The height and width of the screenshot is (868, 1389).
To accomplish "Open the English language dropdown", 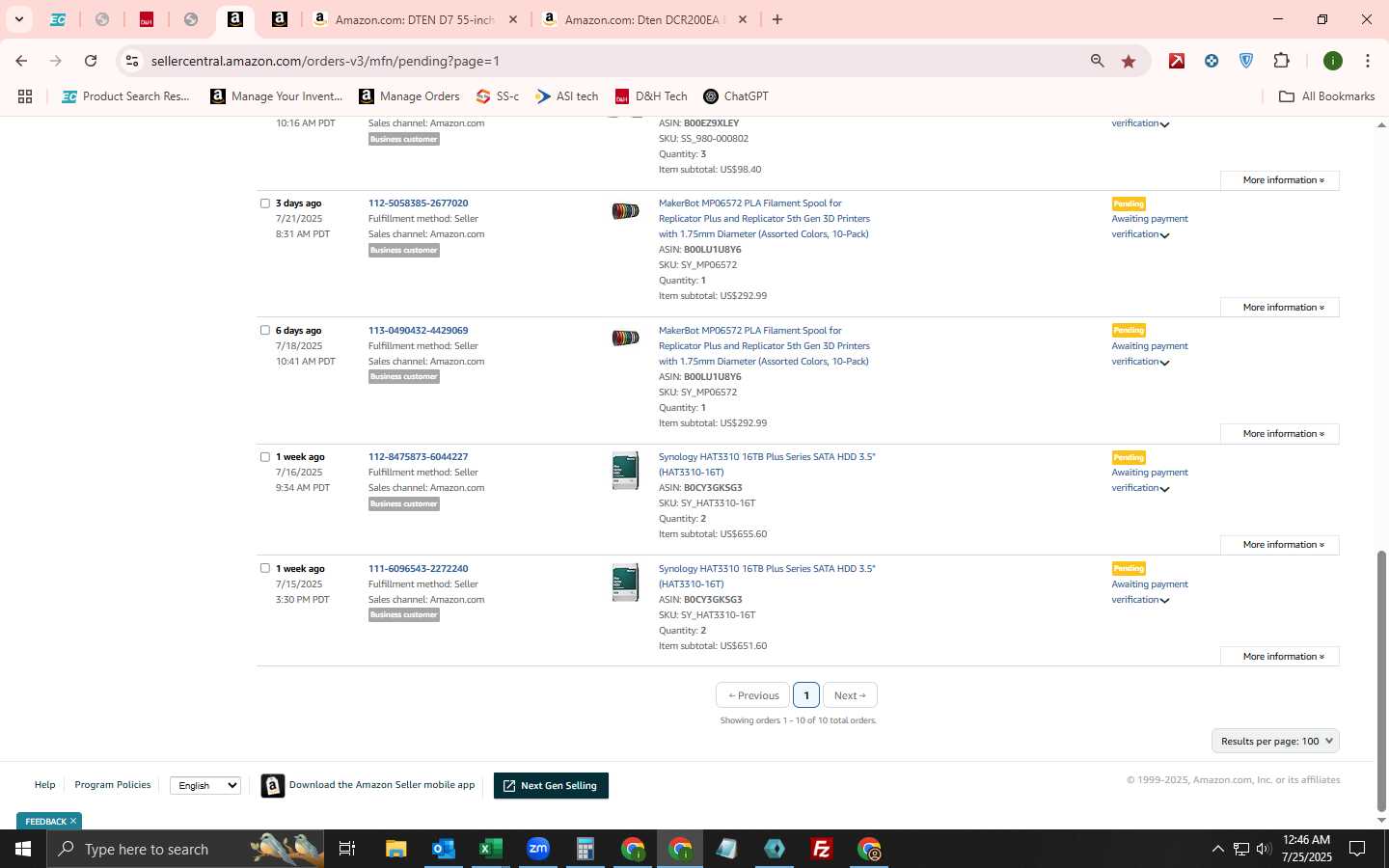I will coord(205,786).
